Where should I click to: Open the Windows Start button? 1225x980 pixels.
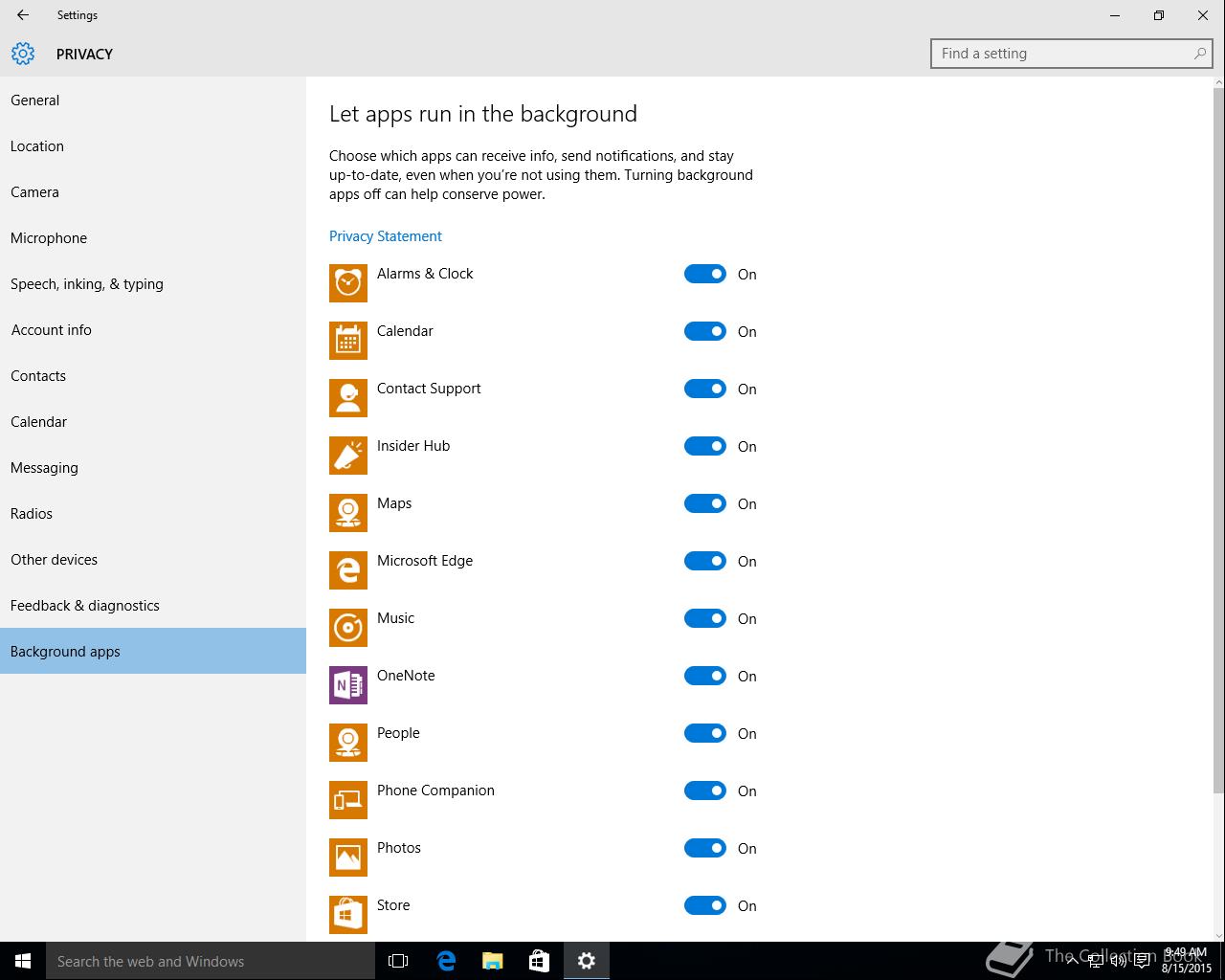(x=23, y=961)
